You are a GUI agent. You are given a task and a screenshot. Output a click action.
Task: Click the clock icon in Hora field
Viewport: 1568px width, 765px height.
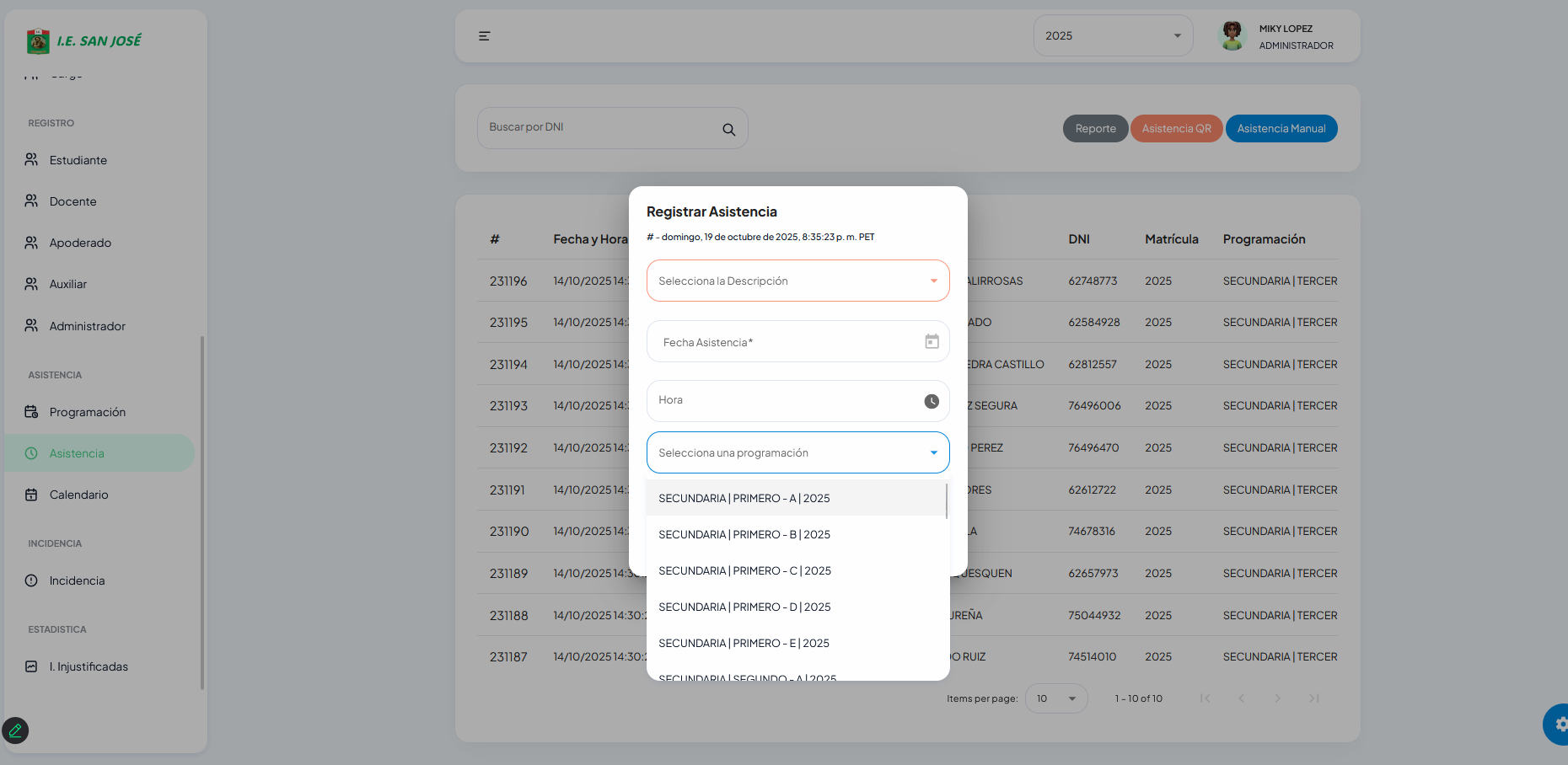tap(932, 401)
